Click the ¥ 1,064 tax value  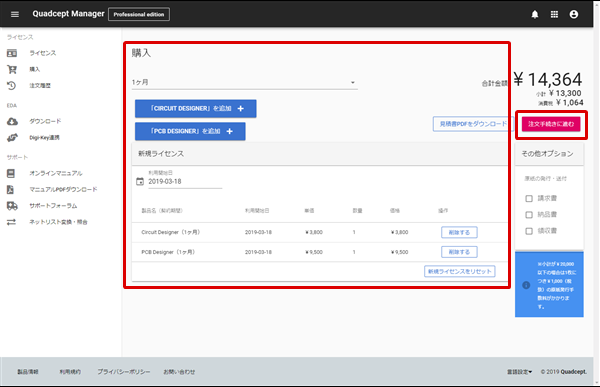(570, 103)
